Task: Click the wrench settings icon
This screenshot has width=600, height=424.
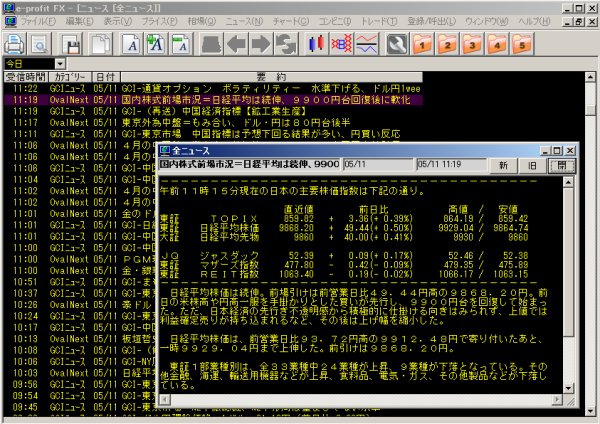Action: coord(396,44)
